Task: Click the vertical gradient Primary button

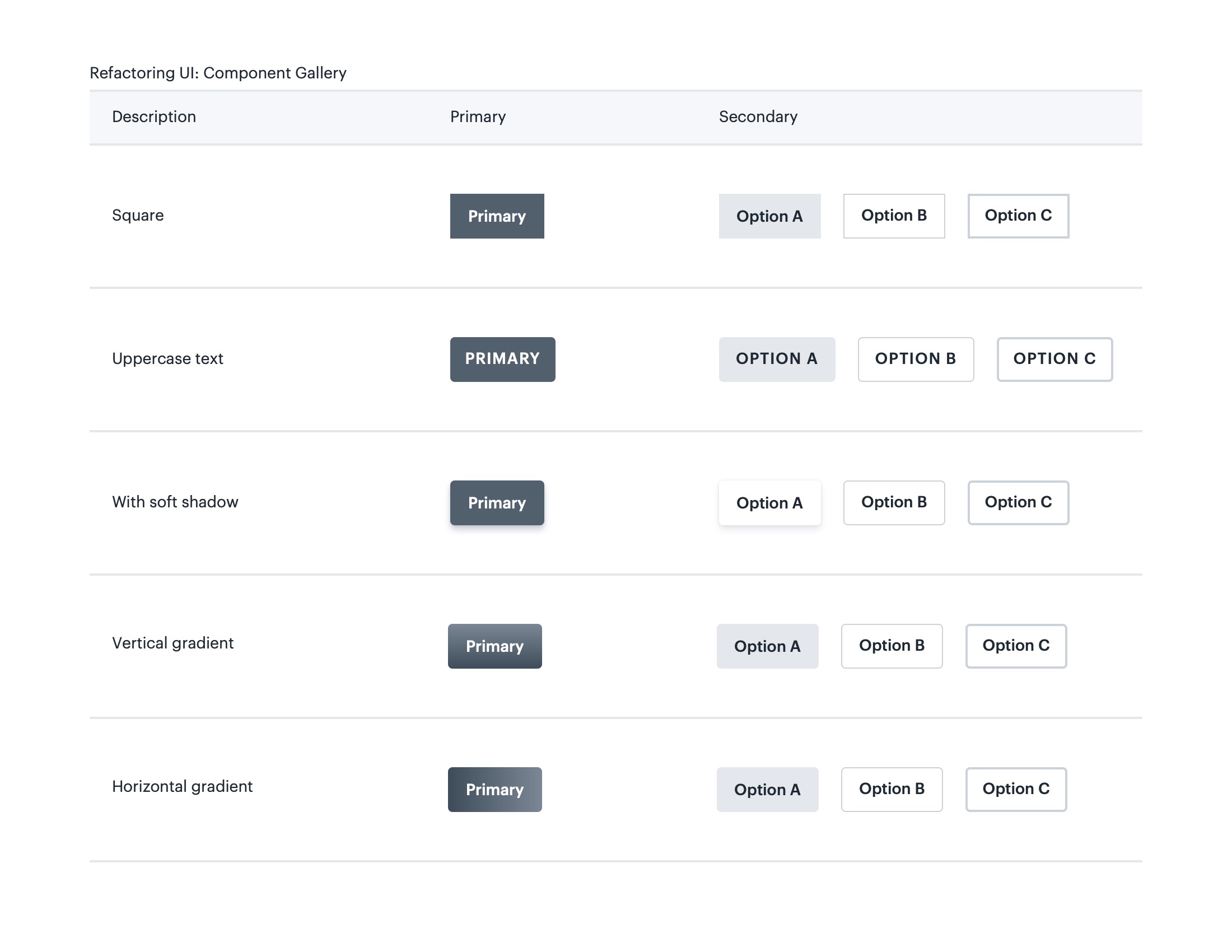Action: (494, 646)
